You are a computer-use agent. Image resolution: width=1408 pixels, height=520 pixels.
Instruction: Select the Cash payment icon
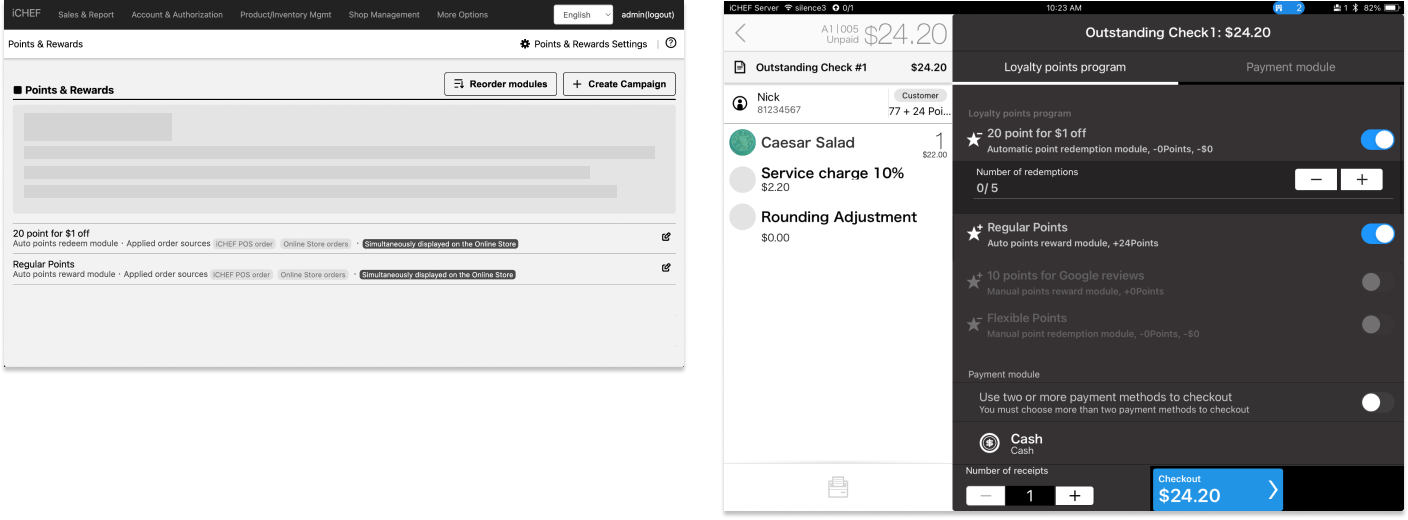989,443
